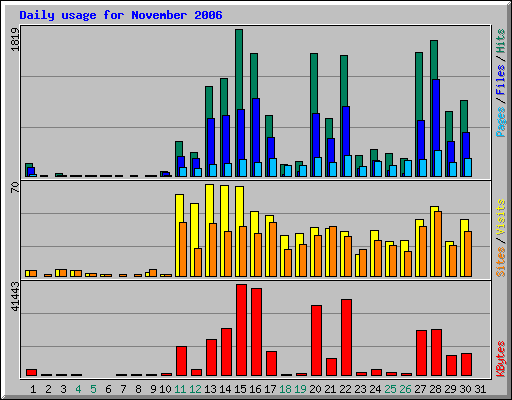512x400 pixels.
Task: Click green weekend day number 11 label
Action: point(180,389)
